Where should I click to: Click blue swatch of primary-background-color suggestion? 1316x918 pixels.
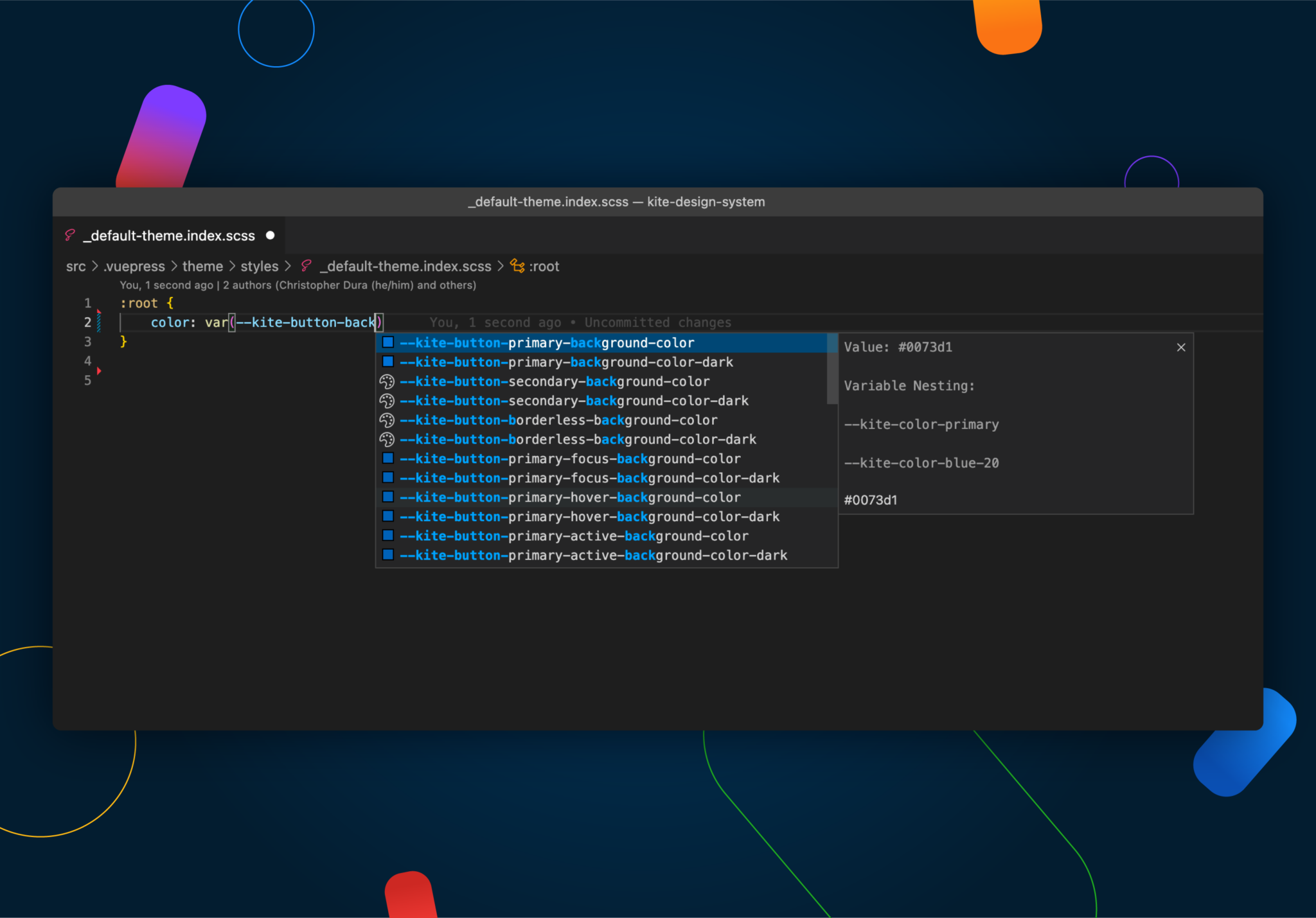[x=388, y=342]
